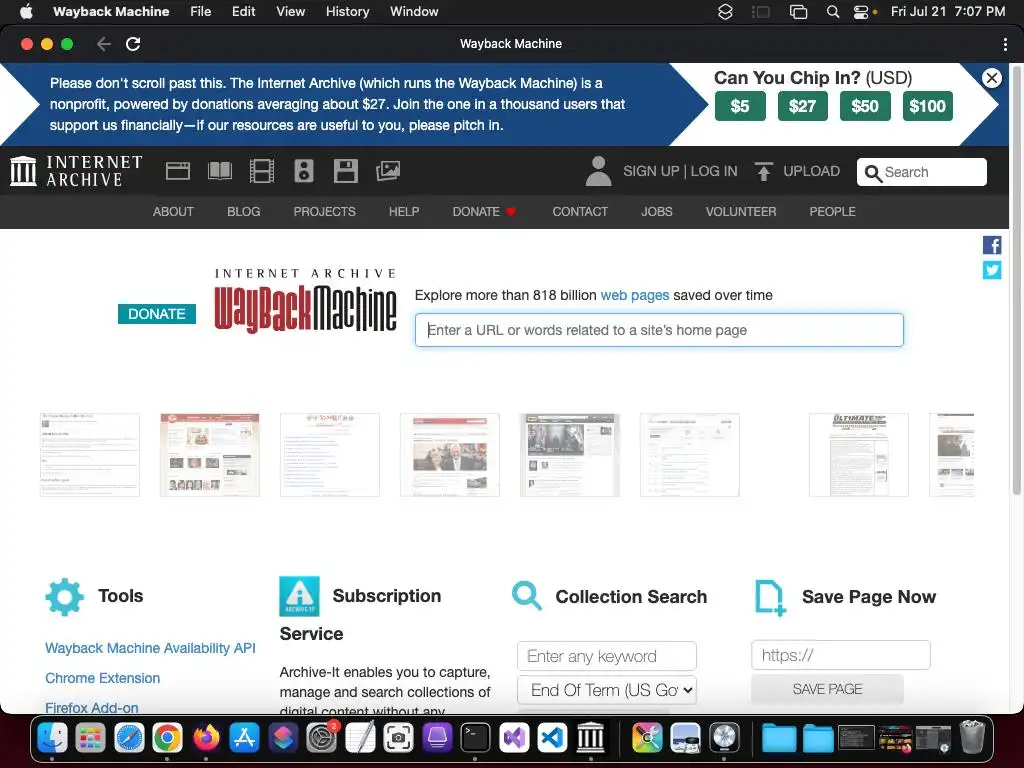1024x768 pixels.
Task: Open Terminal from the dock
Action: tap(475, 738)
